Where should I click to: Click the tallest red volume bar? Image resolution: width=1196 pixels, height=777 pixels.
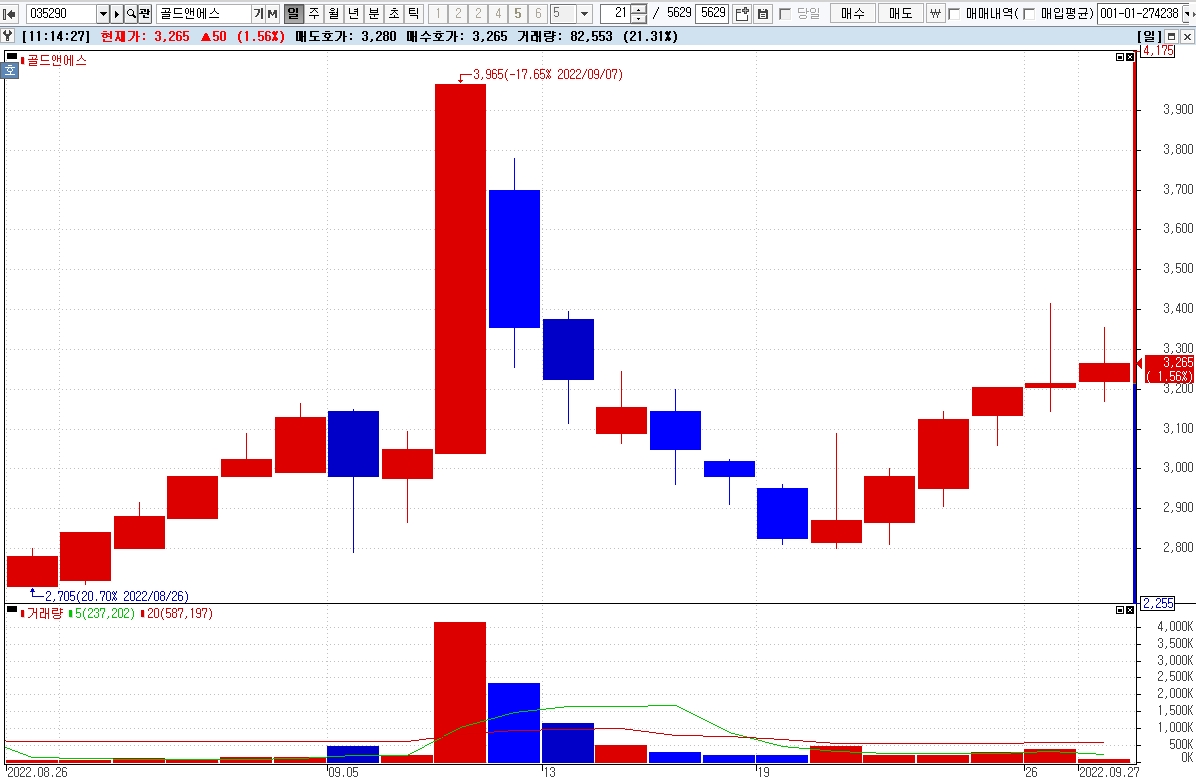(460, 692)
